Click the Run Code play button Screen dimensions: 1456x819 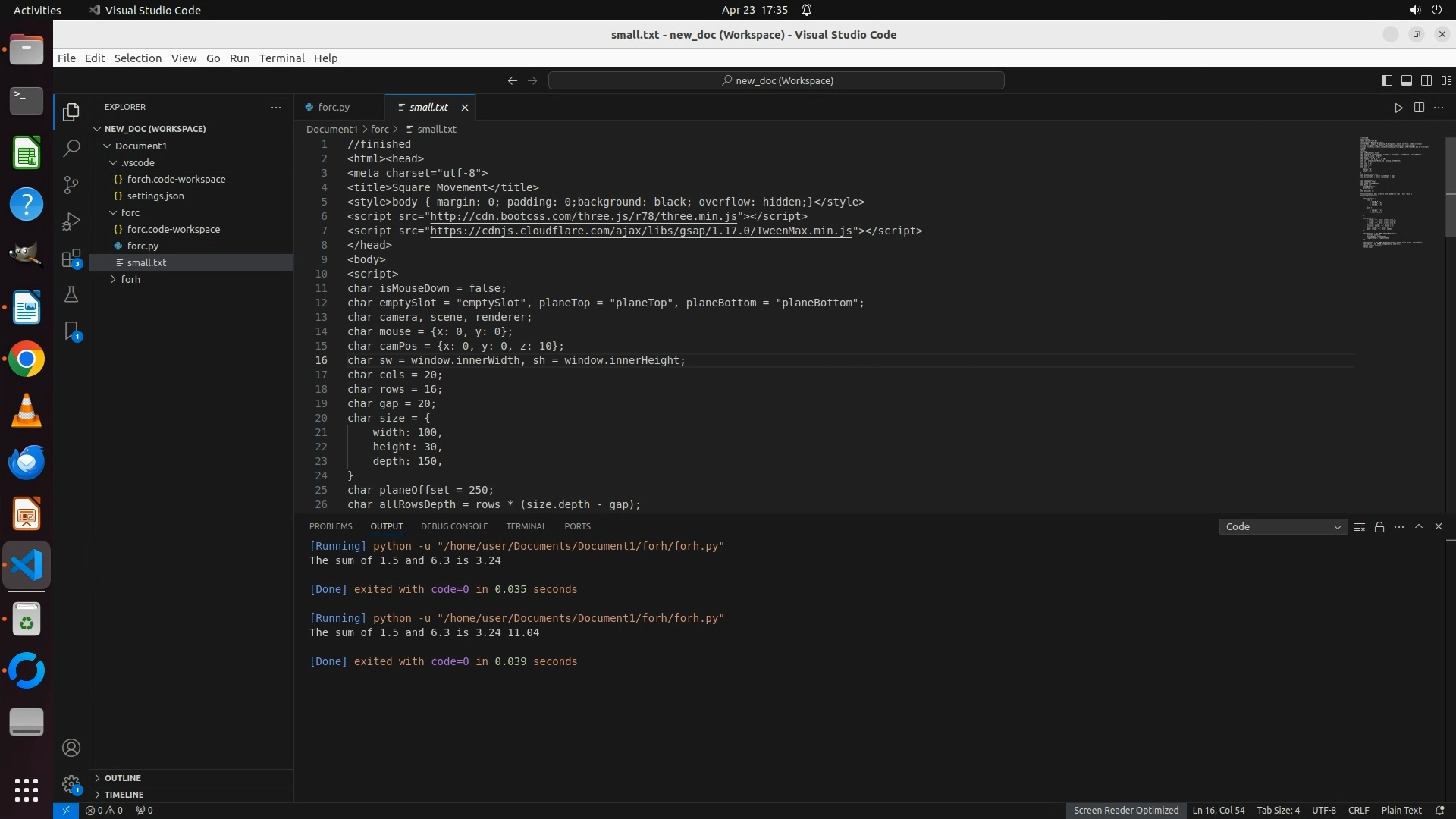pyautogui.click(x=1398, y=108)
